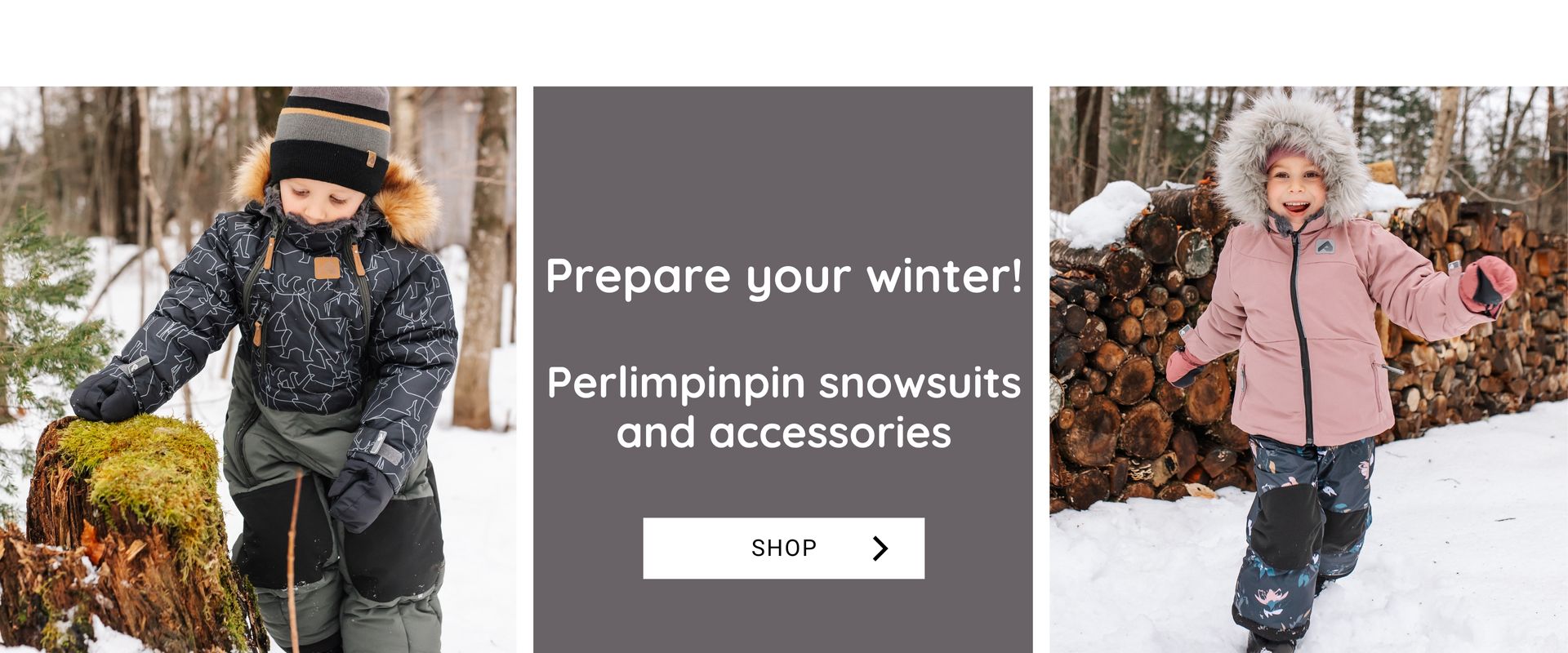Click the boy's striped beanie hat
The width and height of the screenshot is (1568, 653).
(330, 139)
